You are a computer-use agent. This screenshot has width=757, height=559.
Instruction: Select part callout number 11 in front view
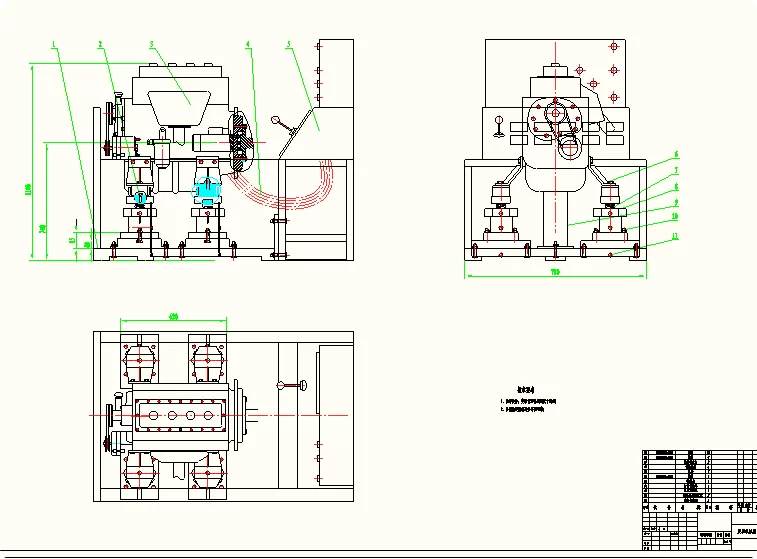coord(675,236)
